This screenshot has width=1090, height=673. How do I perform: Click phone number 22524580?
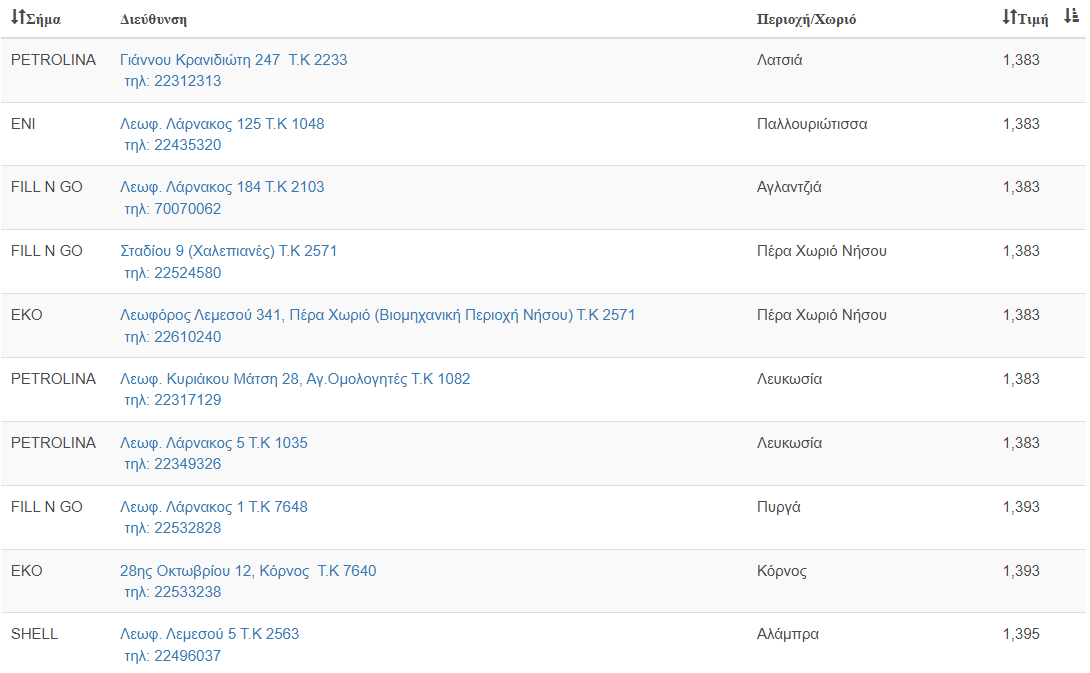pos(187,273)
